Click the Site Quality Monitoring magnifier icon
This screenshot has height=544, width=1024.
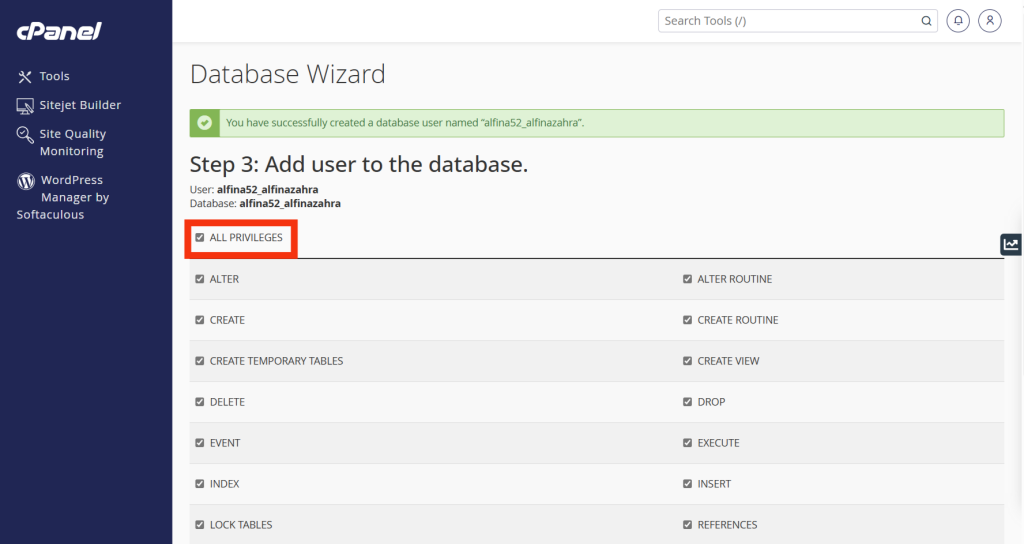[26, 135]
